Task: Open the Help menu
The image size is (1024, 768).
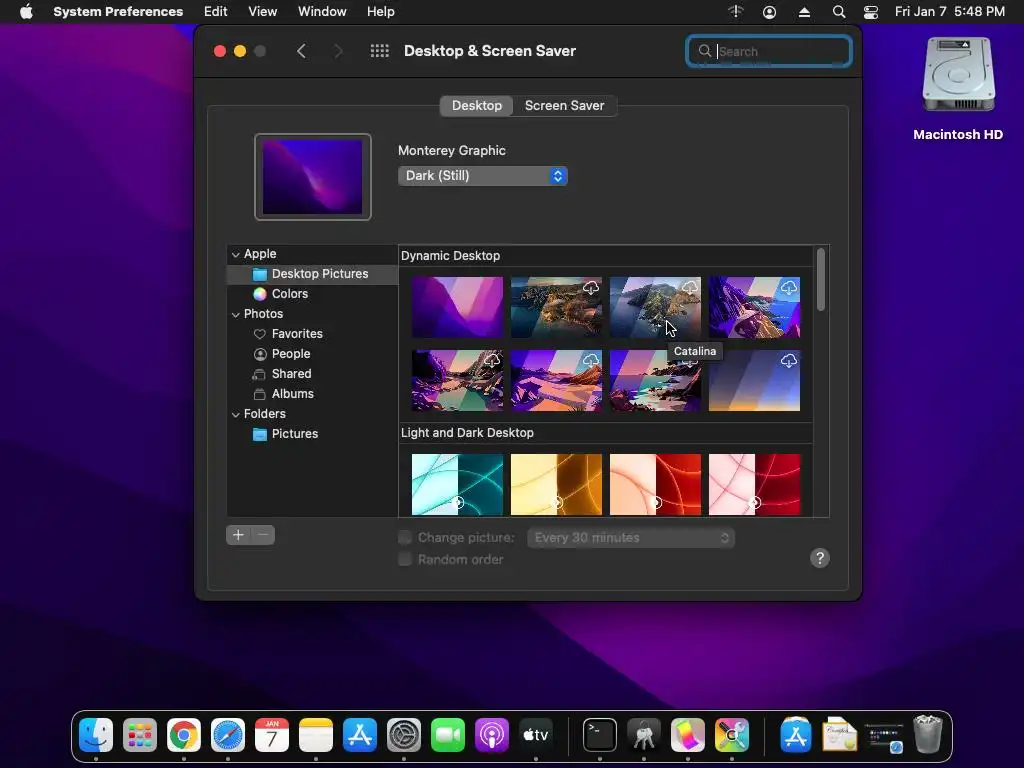Action: click(380, 12)
